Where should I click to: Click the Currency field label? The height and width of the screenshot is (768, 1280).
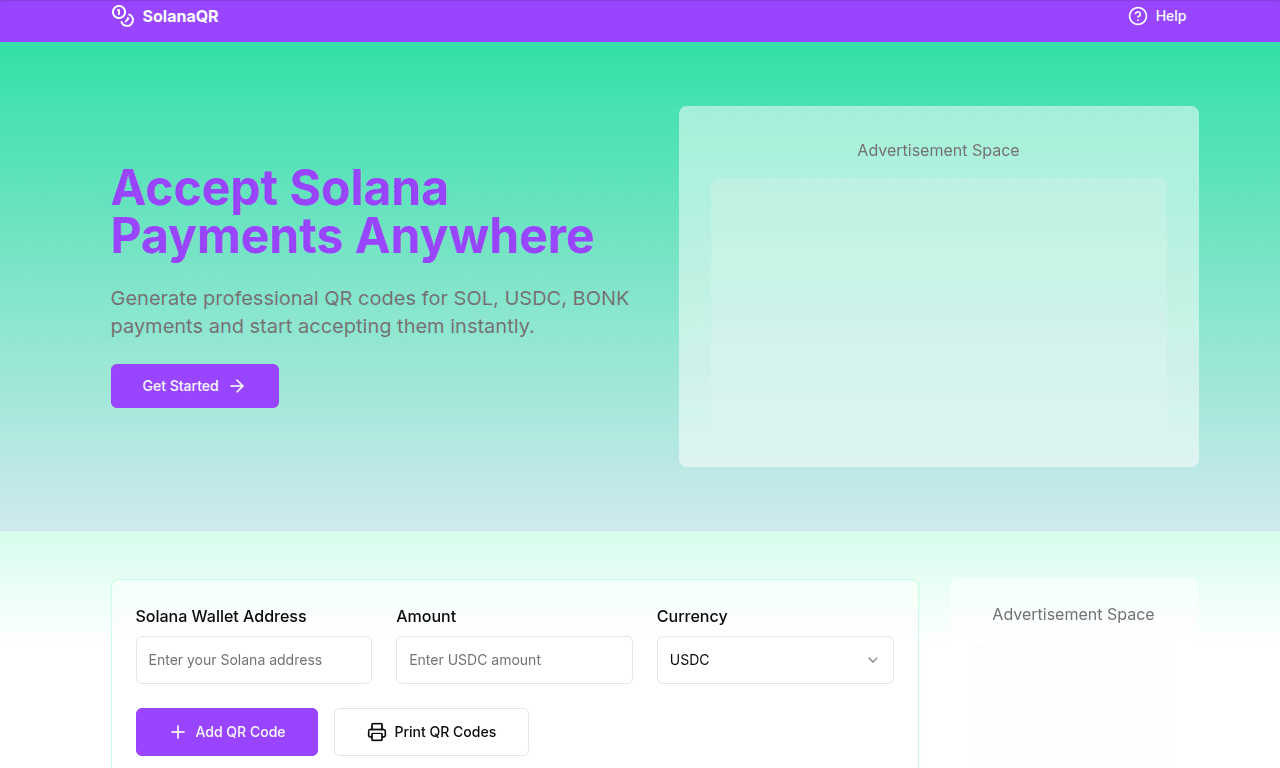pyautogui.click(x=692, y=616)
